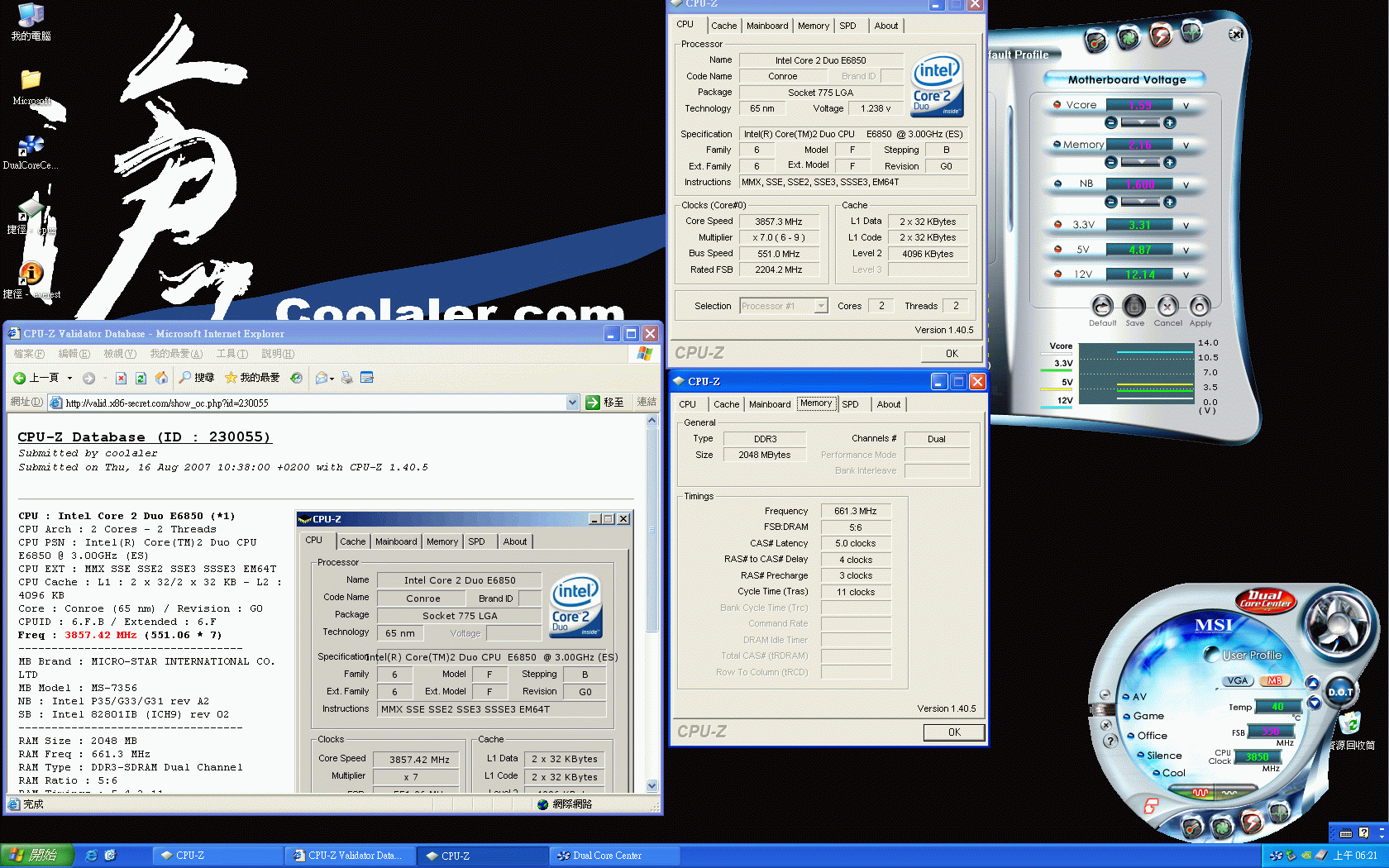Screen dimensions: 1389x868
Task: Click the fan icon below the MSI dial
Action: [x=1222, y=826]
